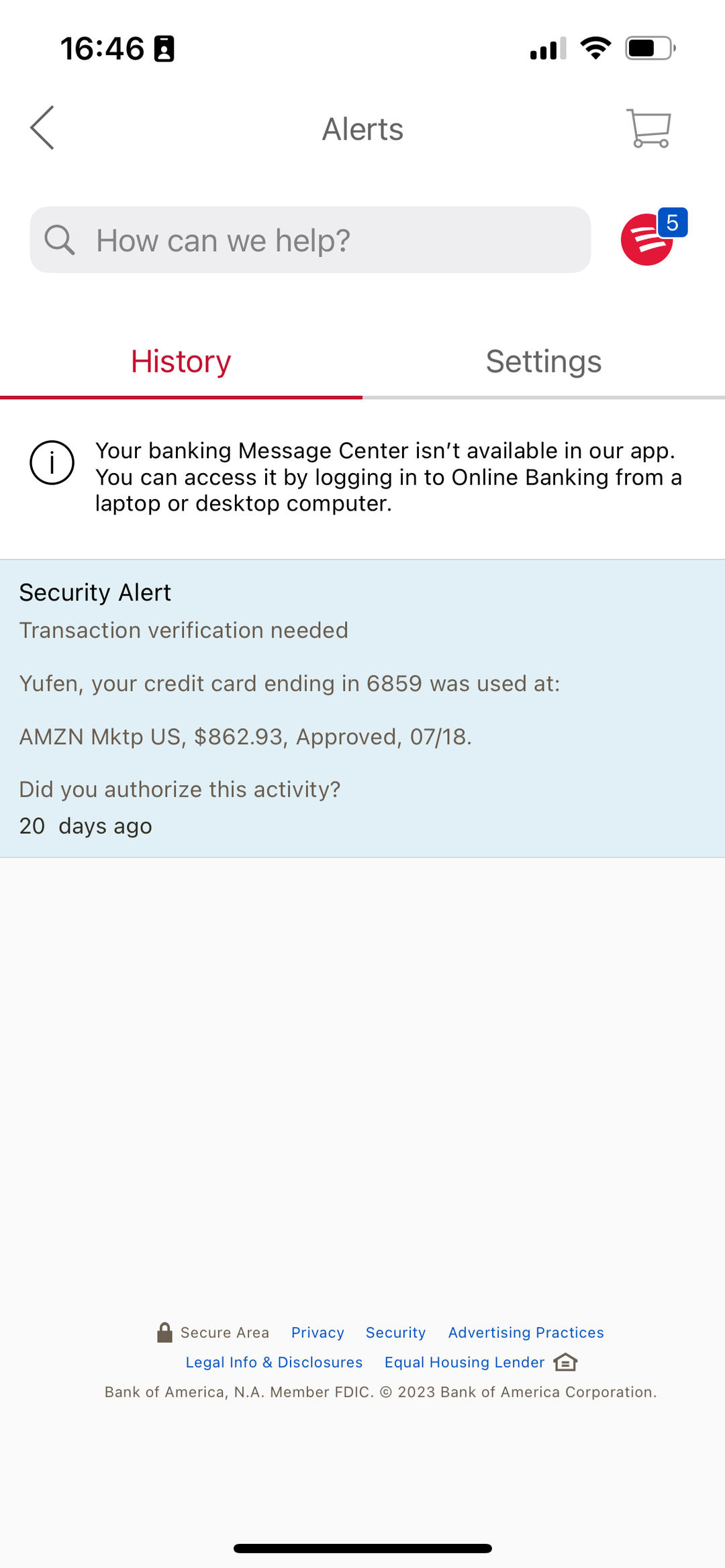Tap the Secure Area lock icon

[164, 1332]
